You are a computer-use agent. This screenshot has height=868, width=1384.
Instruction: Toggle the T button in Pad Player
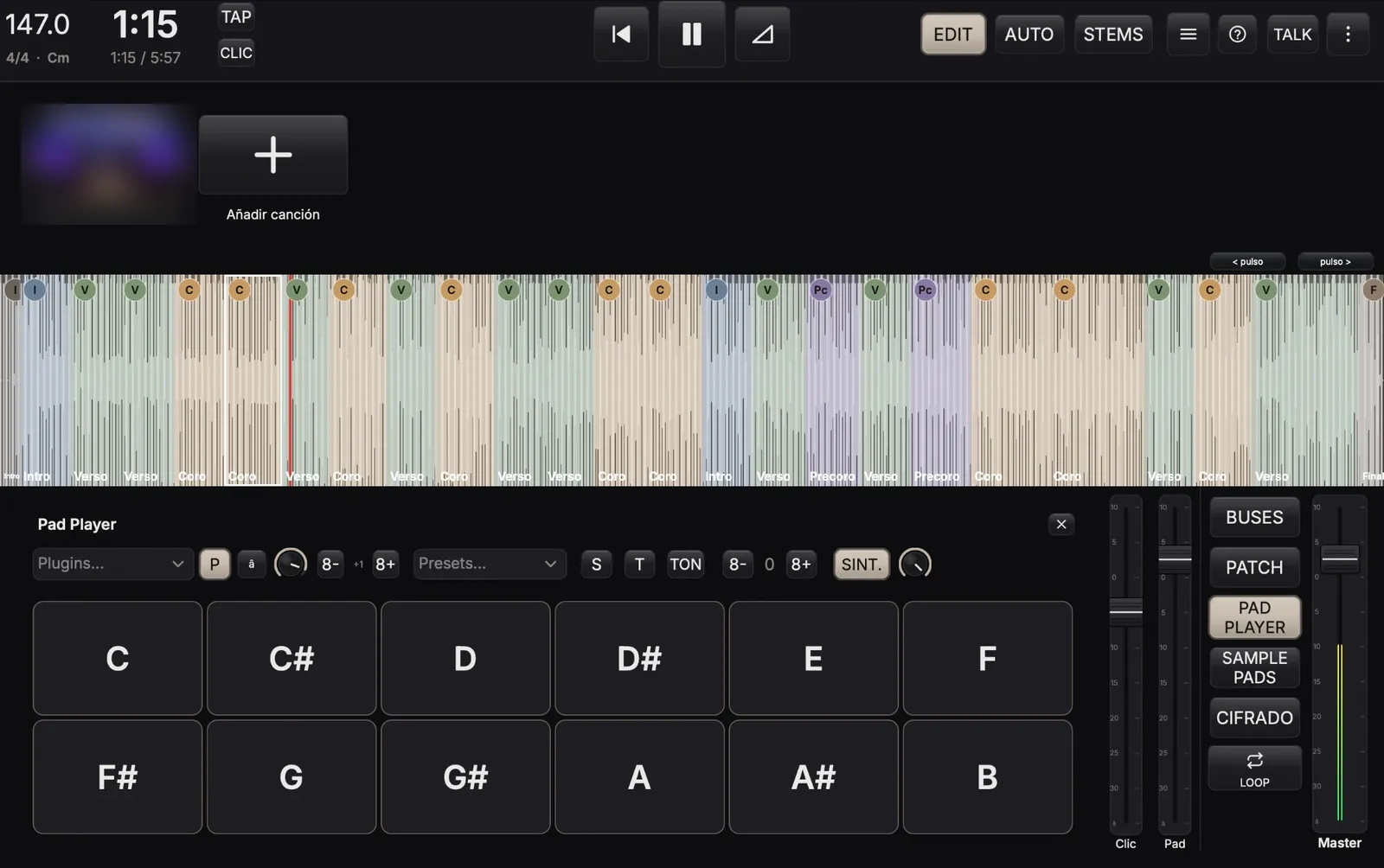pyautogui.click(x=639, y=565)
